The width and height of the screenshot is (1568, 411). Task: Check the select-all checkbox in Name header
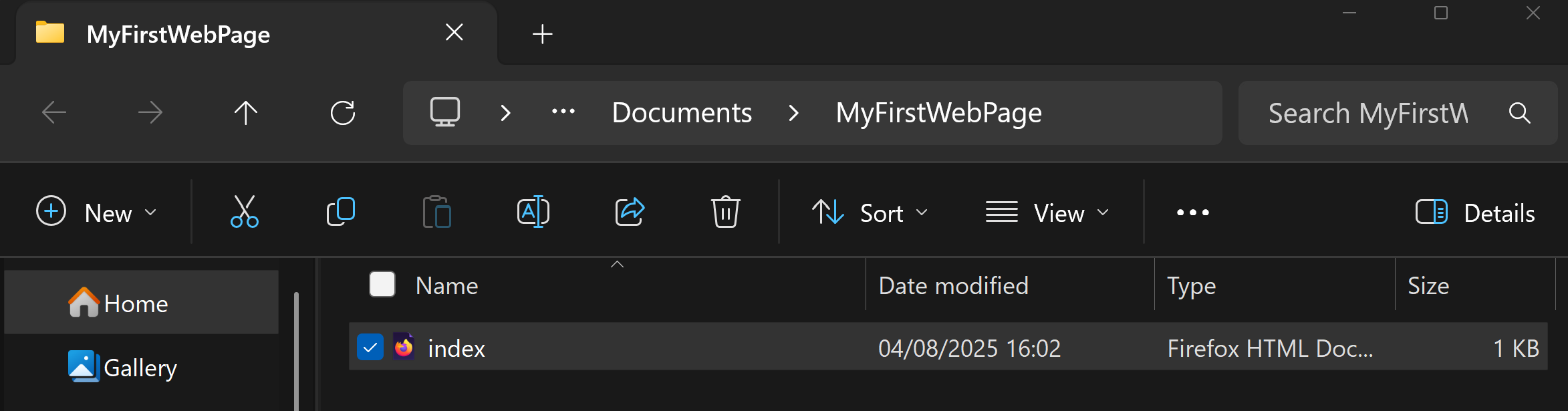pyautogui.click(x=382, y=284)
